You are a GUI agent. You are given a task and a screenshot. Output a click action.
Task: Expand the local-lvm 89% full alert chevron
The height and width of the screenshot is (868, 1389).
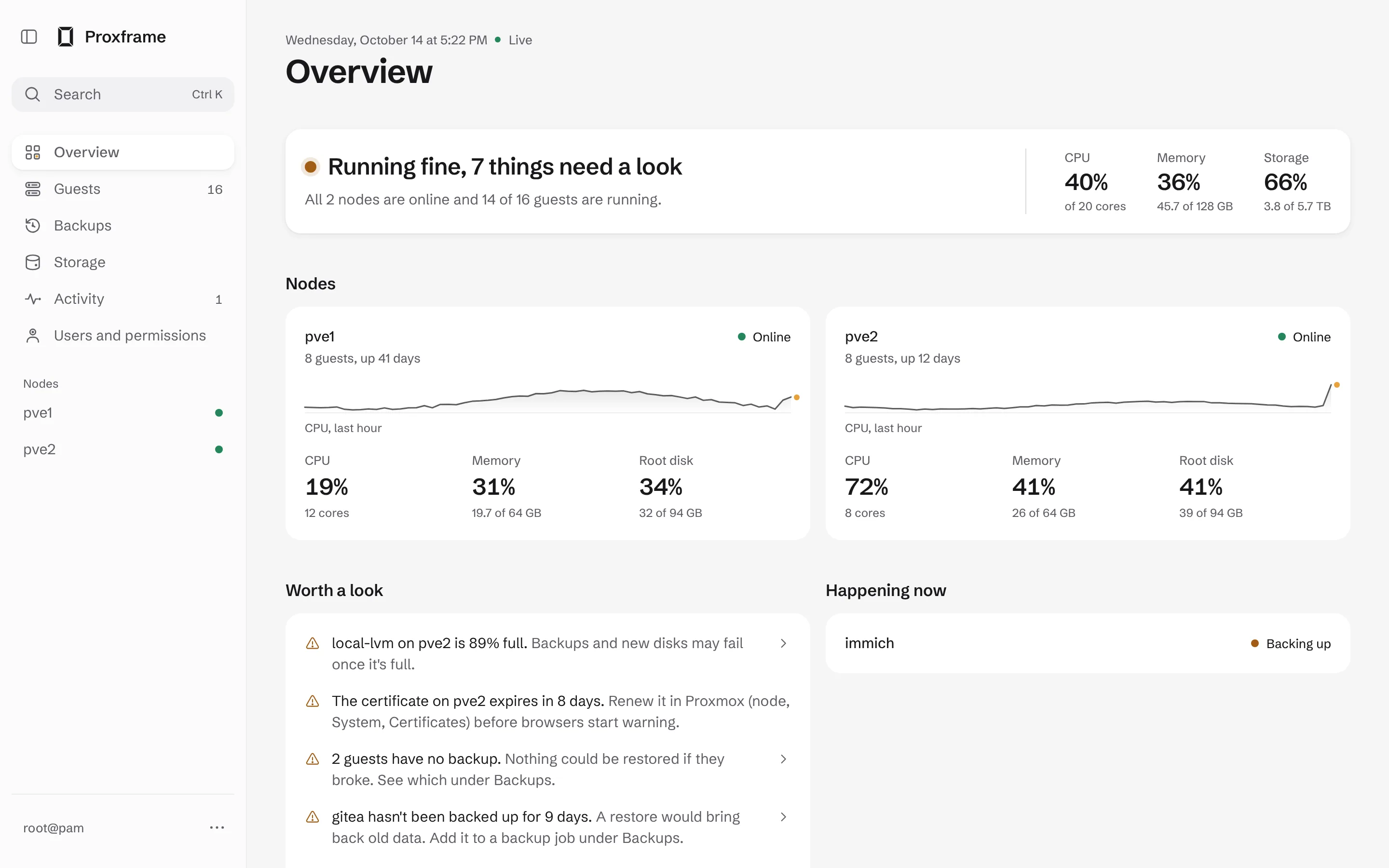coord(783,644)
